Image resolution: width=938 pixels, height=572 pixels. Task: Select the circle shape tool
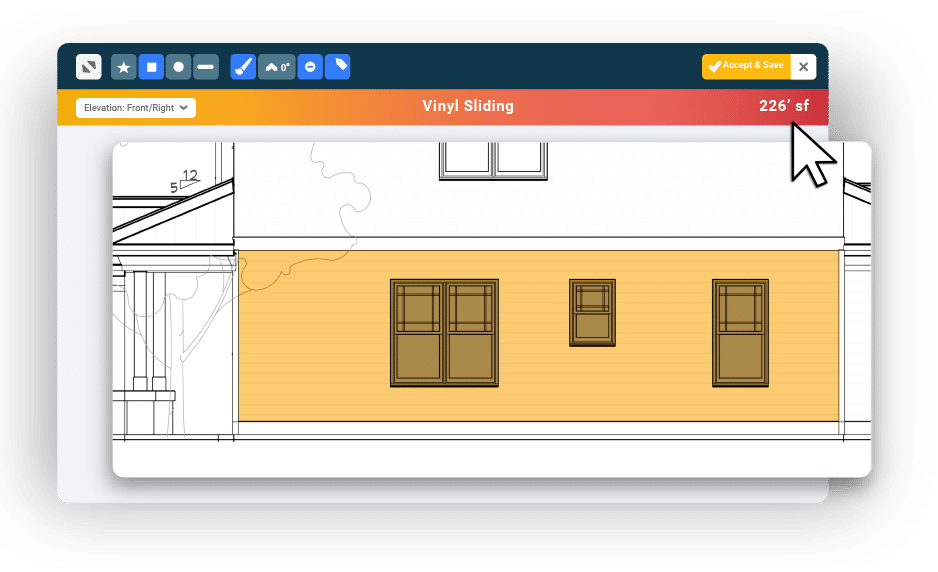click(x=178, y=67)
